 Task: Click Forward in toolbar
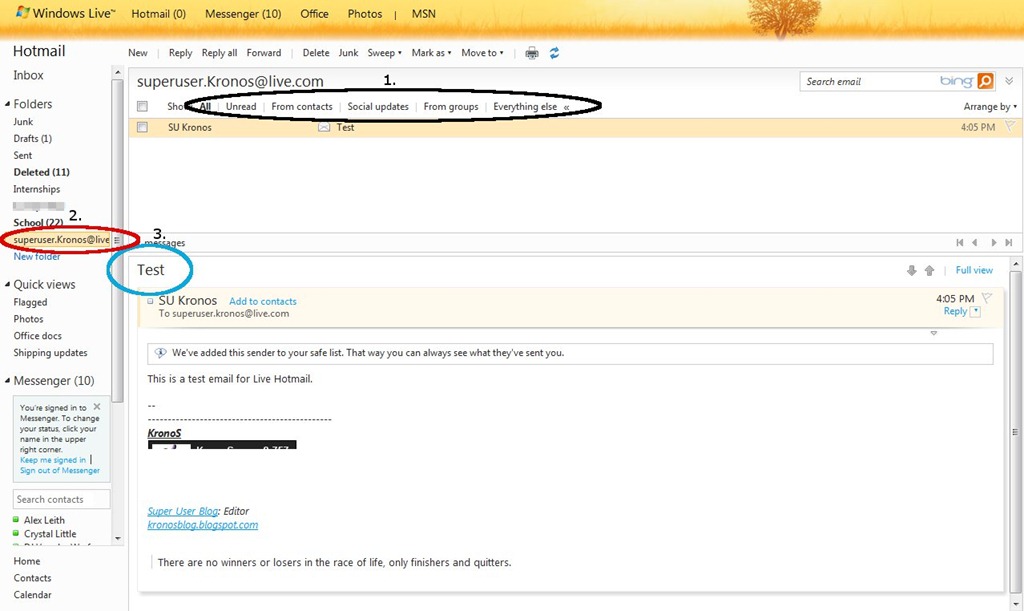[x=264, y=53]
